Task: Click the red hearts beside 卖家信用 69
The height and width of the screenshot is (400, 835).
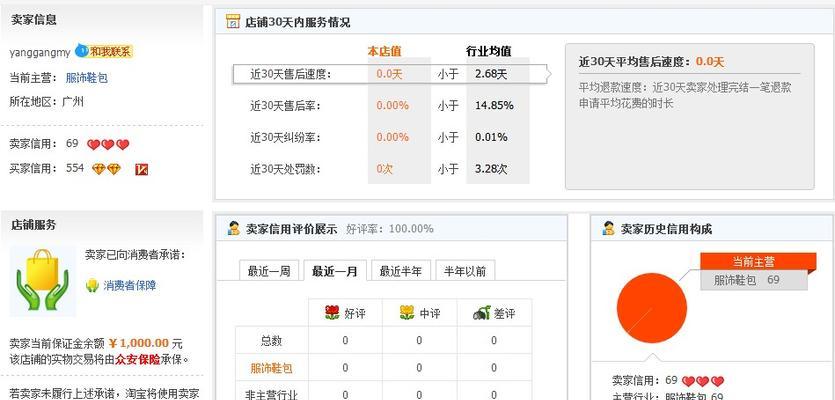Action: pyautogui.click(x=108, y=144)
